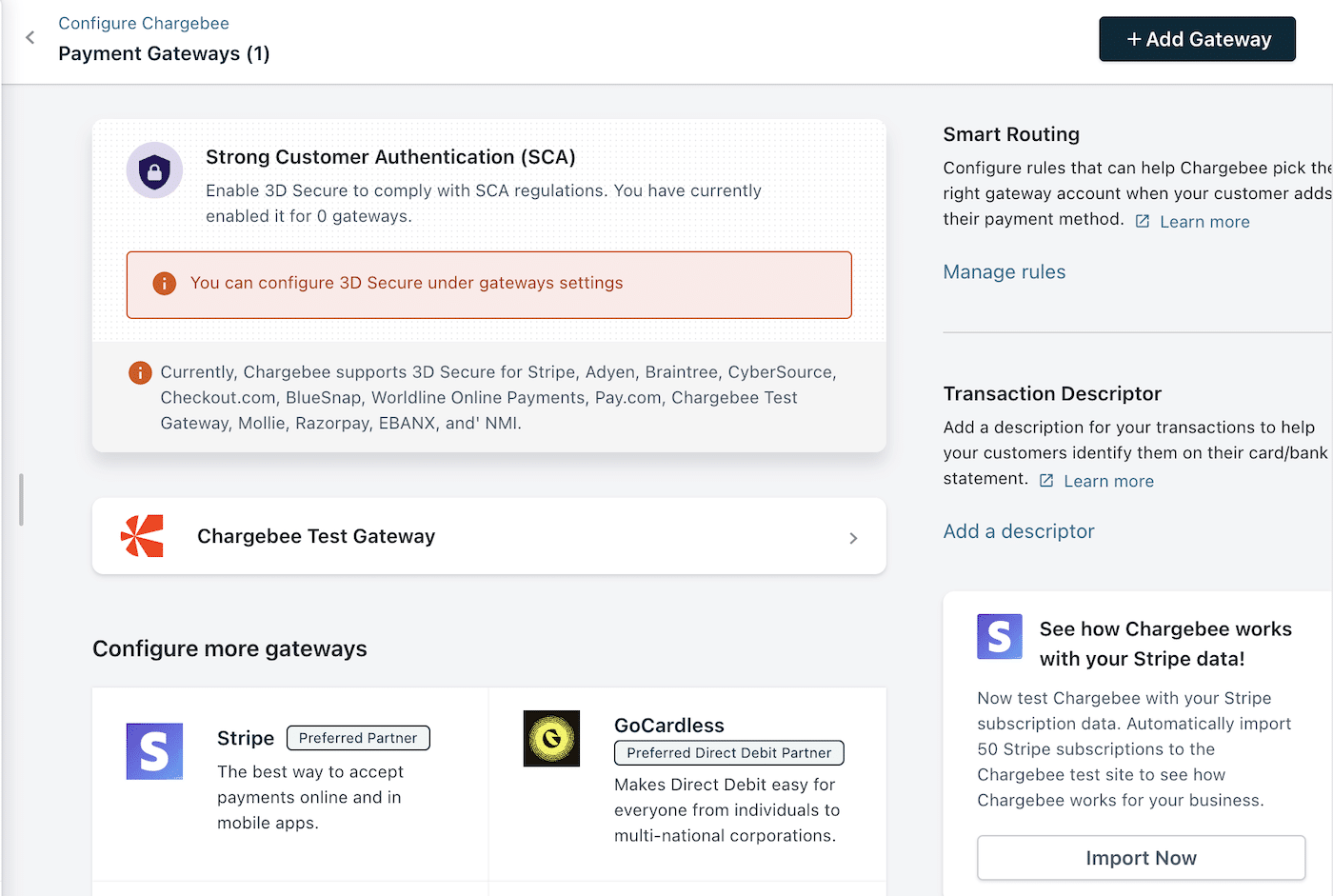Click the Preferred Partner badge next to Stripe
The width and height of the screenshot is (1333, 896).
(358, 738)
